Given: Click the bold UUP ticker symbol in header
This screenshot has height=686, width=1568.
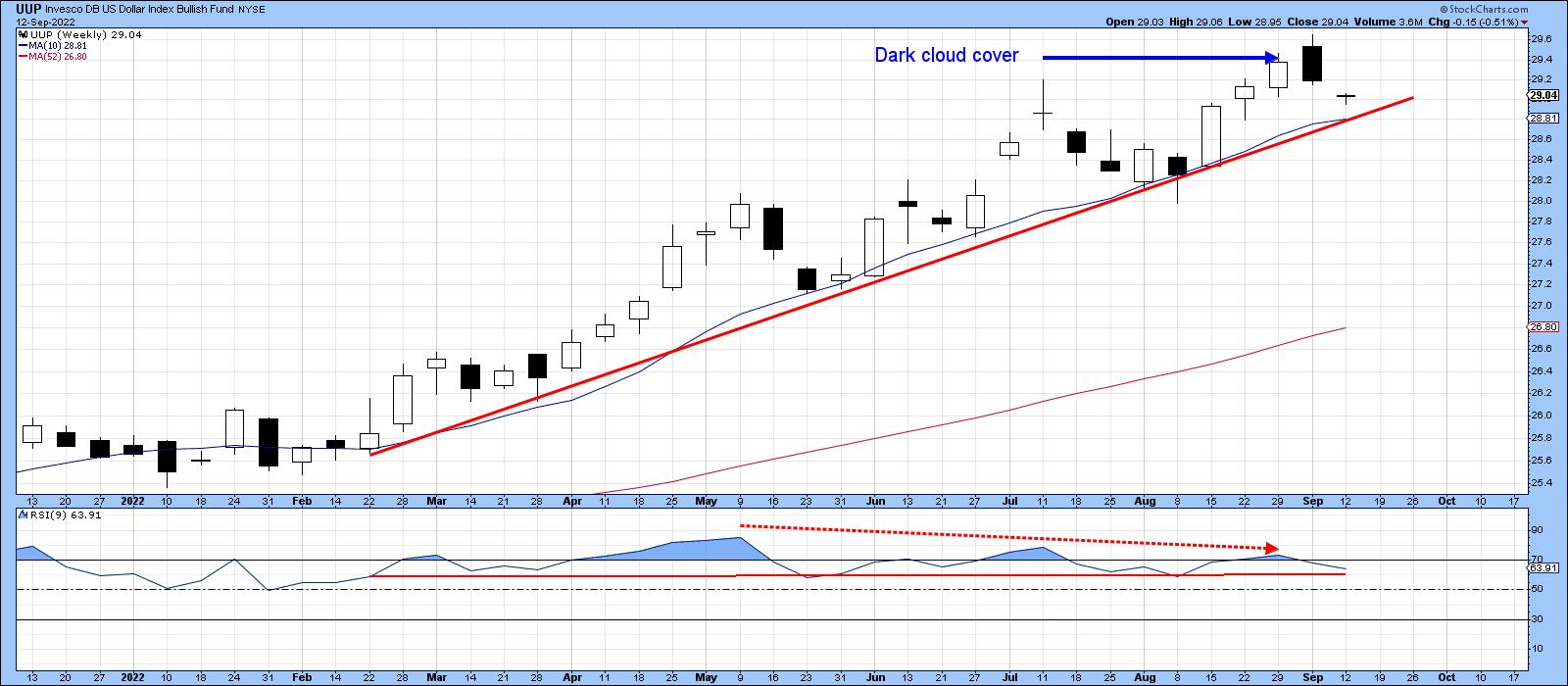Looking at the screenshot, I should pos(28,8).
